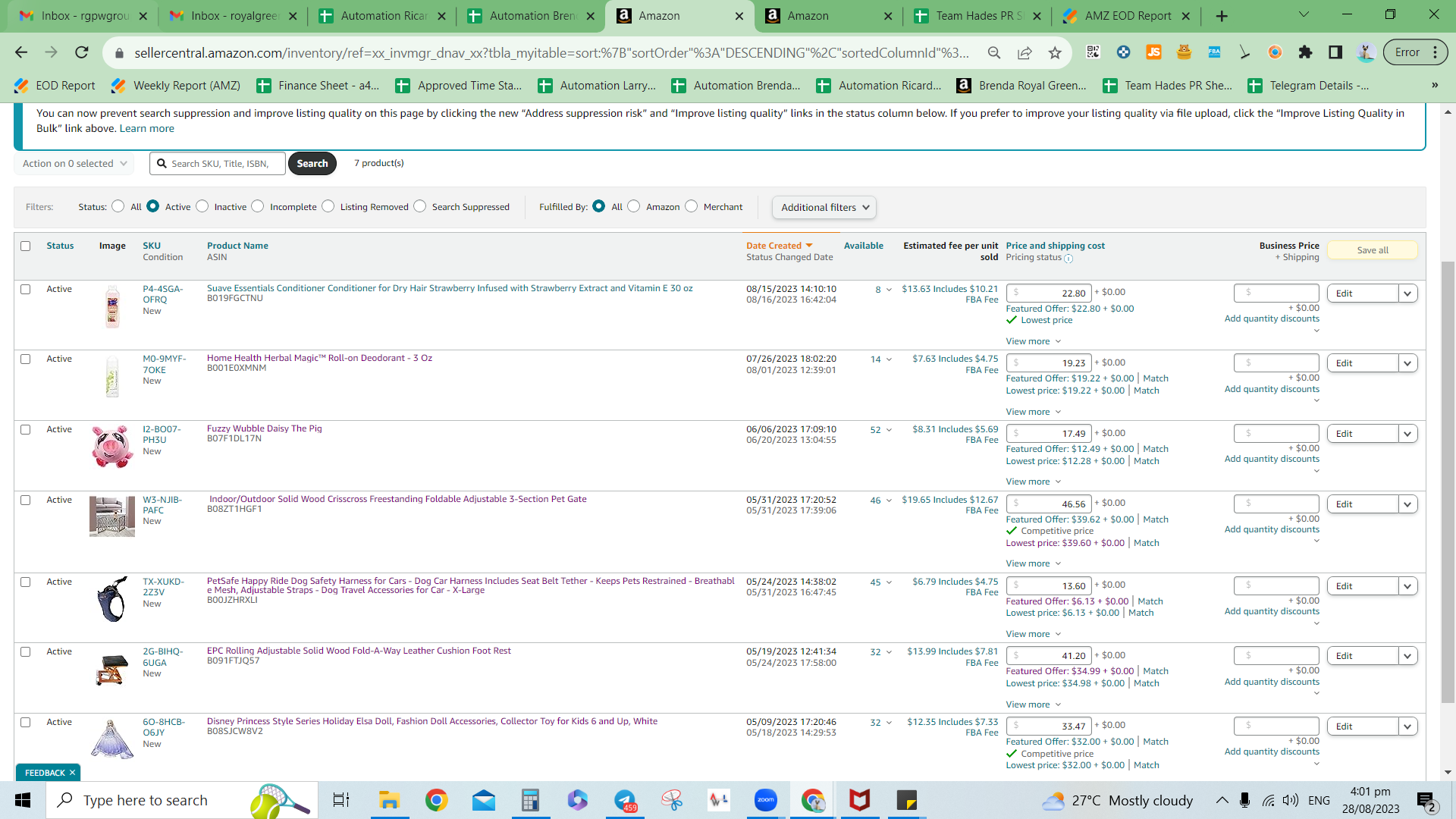
Task: Choose the Search Suppressed status filter
Action: tap(420, 206)
